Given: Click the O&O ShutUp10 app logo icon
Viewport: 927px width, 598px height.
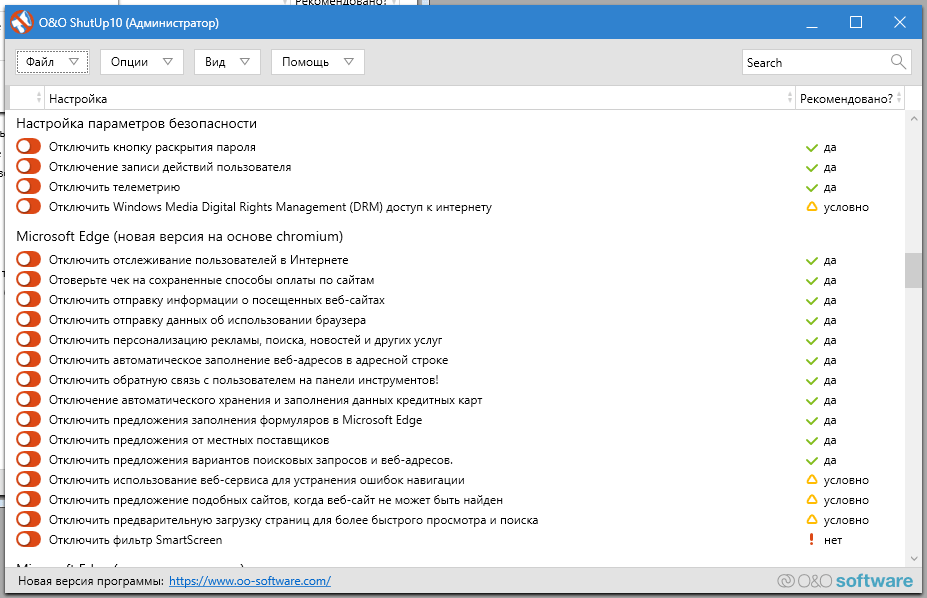Looking at the screenshot, I should [x=21, y=22].
